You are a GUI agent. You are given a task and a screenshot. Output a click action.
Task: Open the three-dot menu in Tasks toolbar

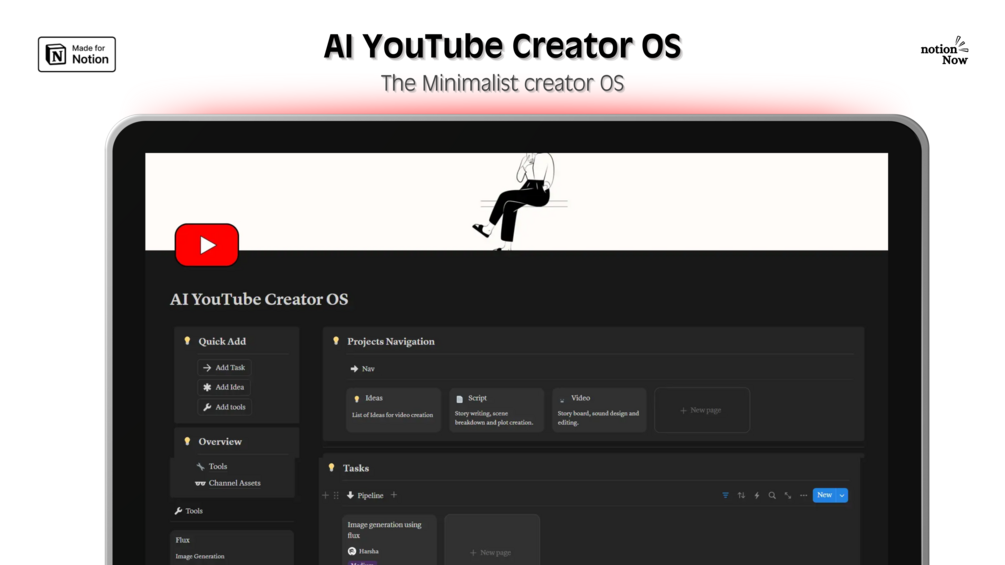click(x=803, y=495)
